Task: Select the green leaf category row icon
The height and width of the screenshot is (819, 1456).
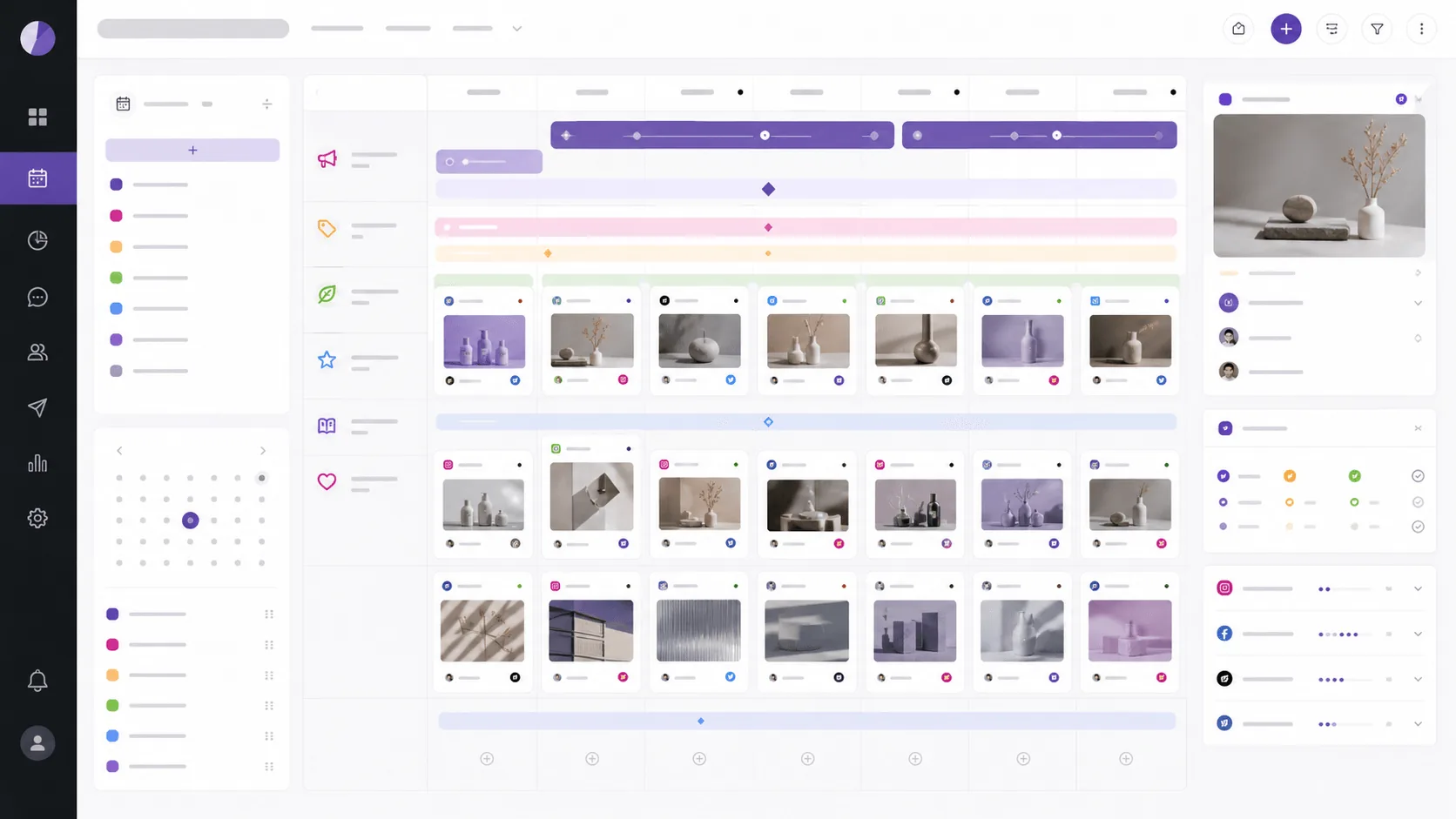Action: click(327, 294)
